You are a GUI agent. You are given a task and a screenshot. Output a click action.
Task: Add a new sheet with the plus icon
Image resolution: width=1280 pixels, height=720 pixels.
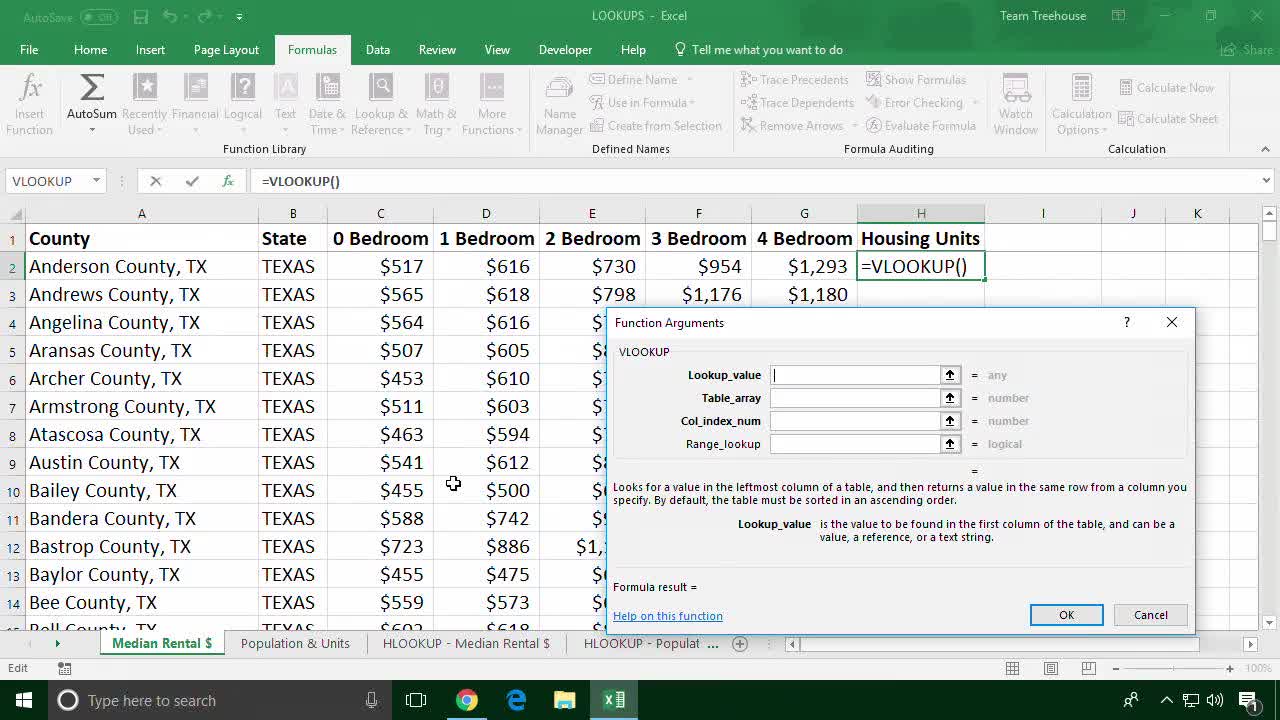coord(740,644)
